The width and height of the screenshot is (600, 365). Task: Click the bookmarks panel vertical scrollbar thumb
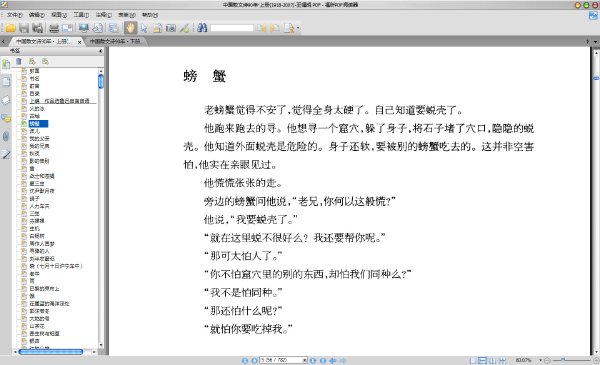(101, 81)
